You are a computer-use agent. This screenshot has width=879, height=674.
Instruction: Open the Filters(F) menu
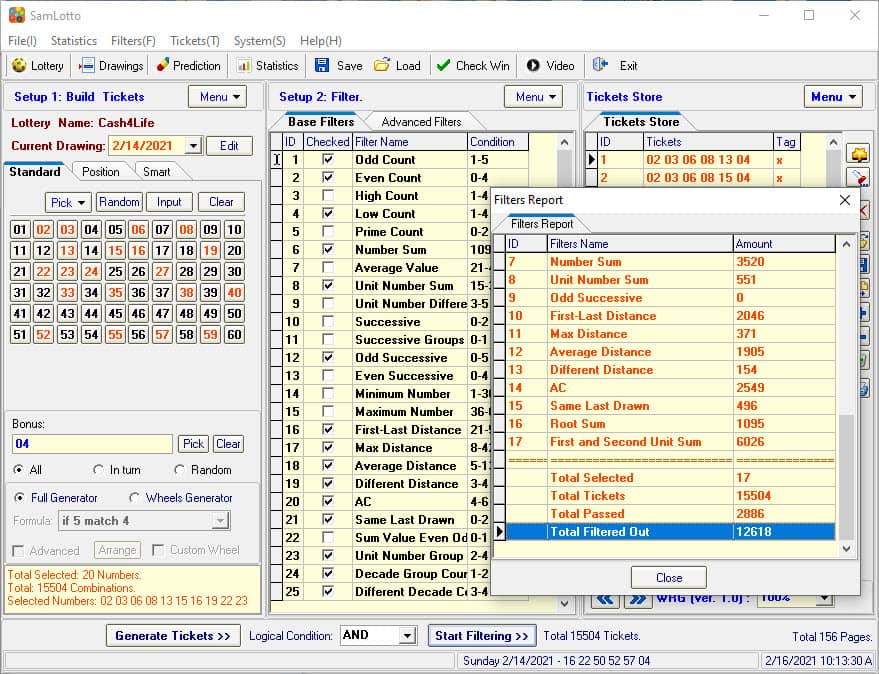click(133, 41)
